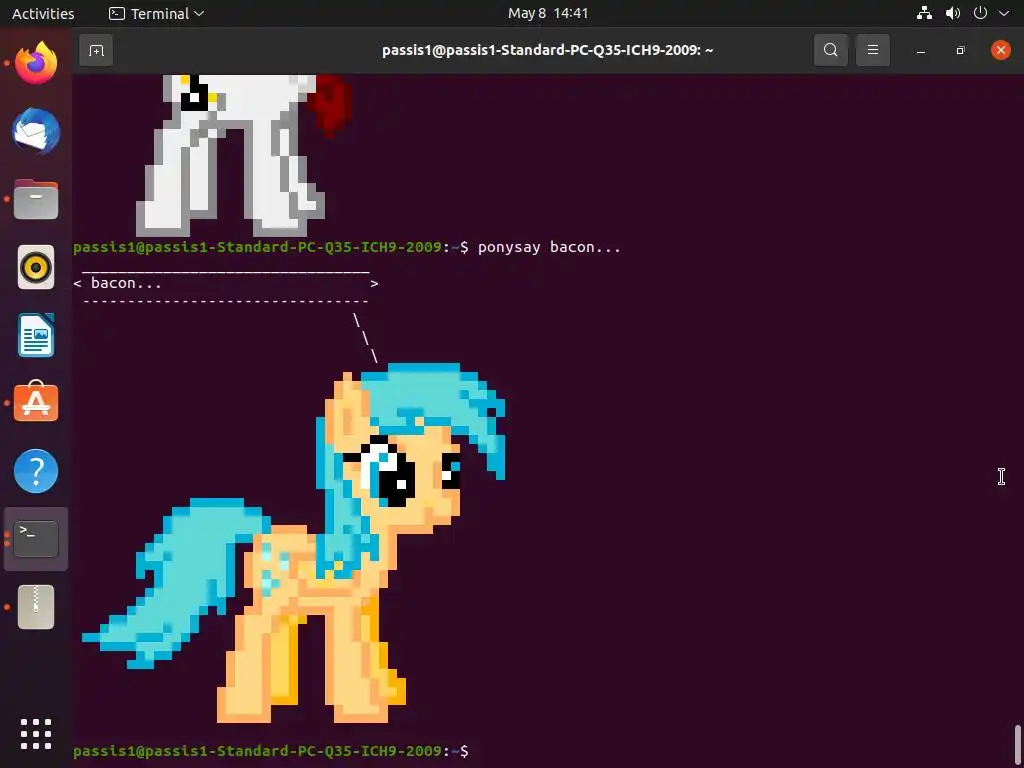Screen dimensions: 1024x768
Task: Close the terminal window
Action: coord(1000,50)
